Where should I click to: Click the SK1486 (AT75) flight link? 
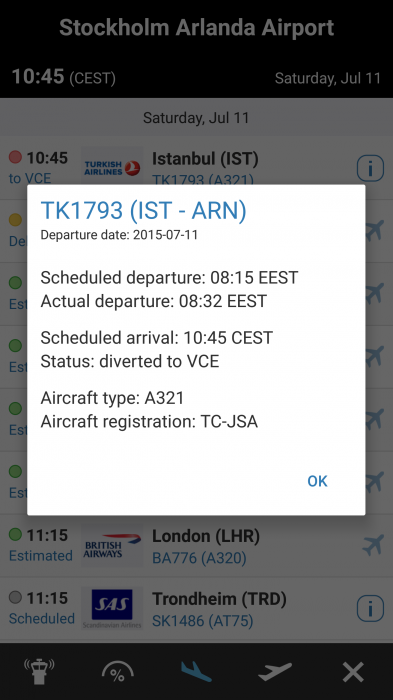click(202, 621)
